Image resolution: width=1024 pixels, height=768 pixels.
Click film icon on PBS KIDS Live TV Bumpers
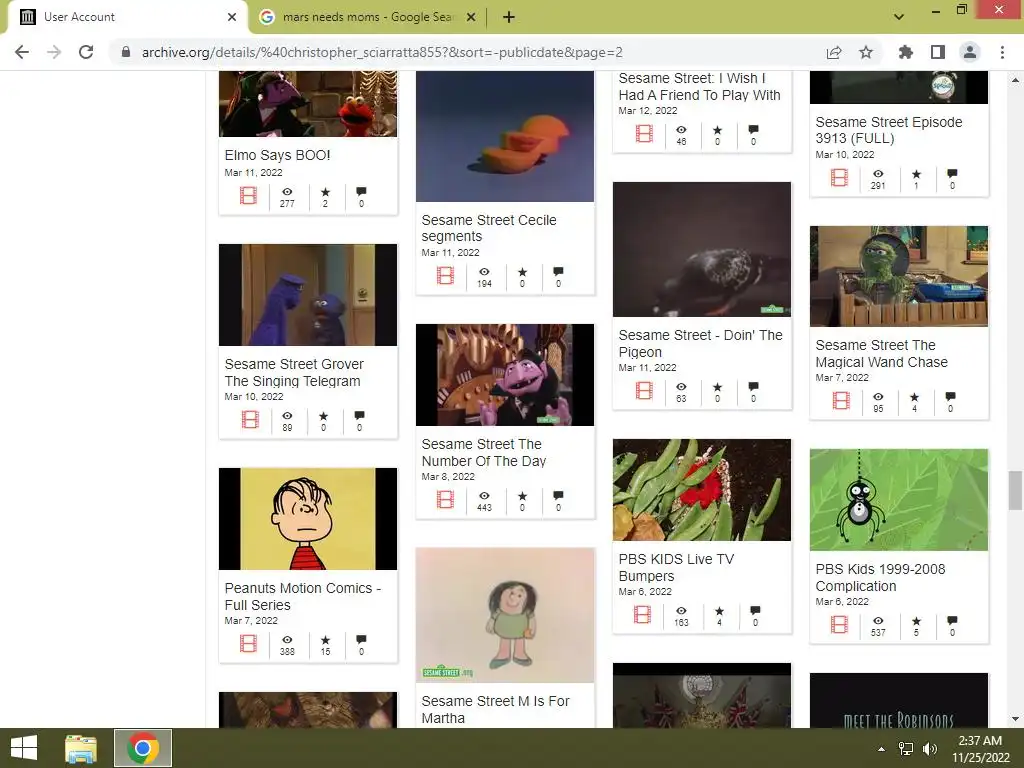pos(643,615)
